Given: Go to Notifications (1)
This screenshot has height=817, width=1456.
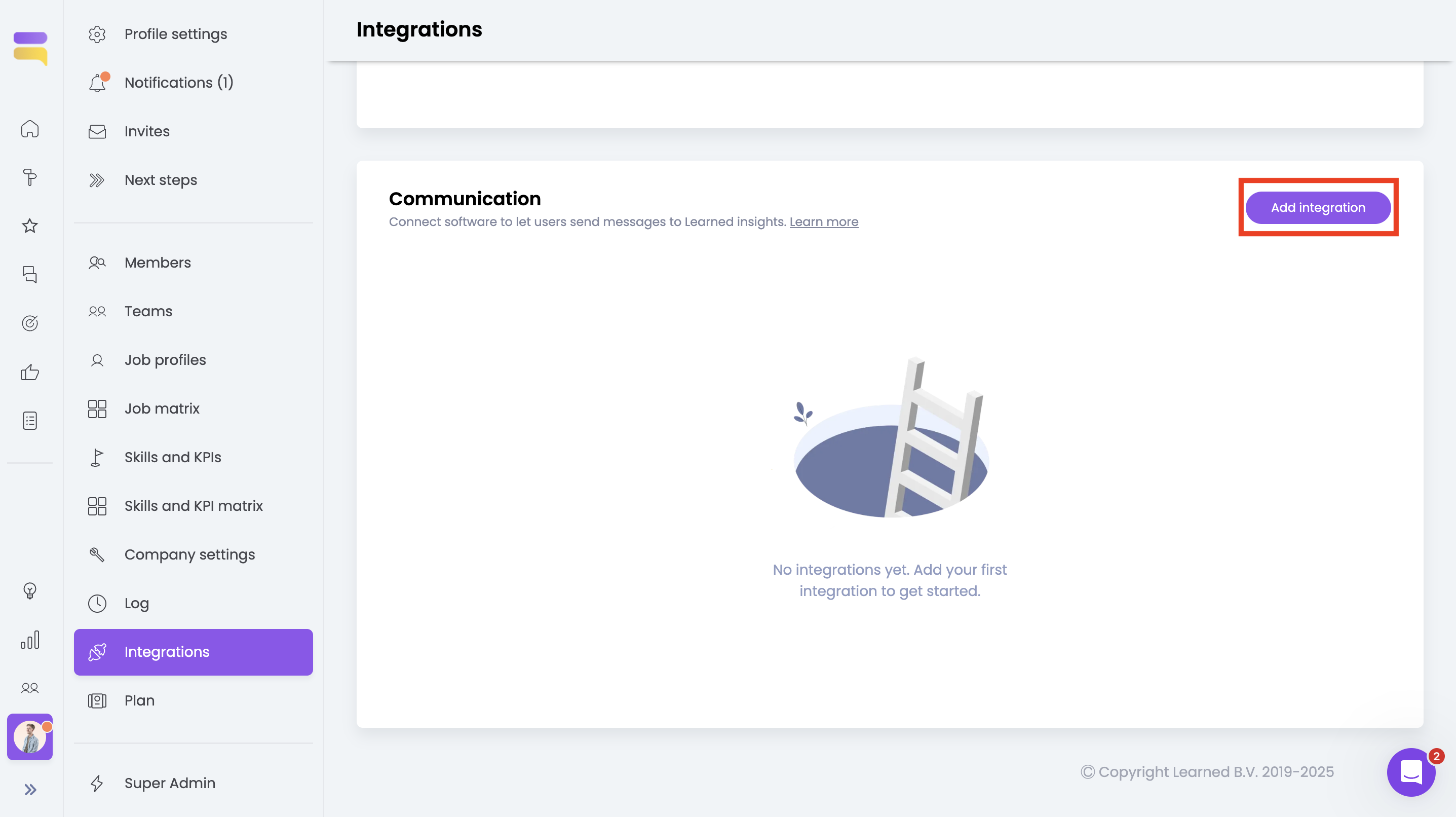Looking at the screenshot, I should [x=179, y=83].
